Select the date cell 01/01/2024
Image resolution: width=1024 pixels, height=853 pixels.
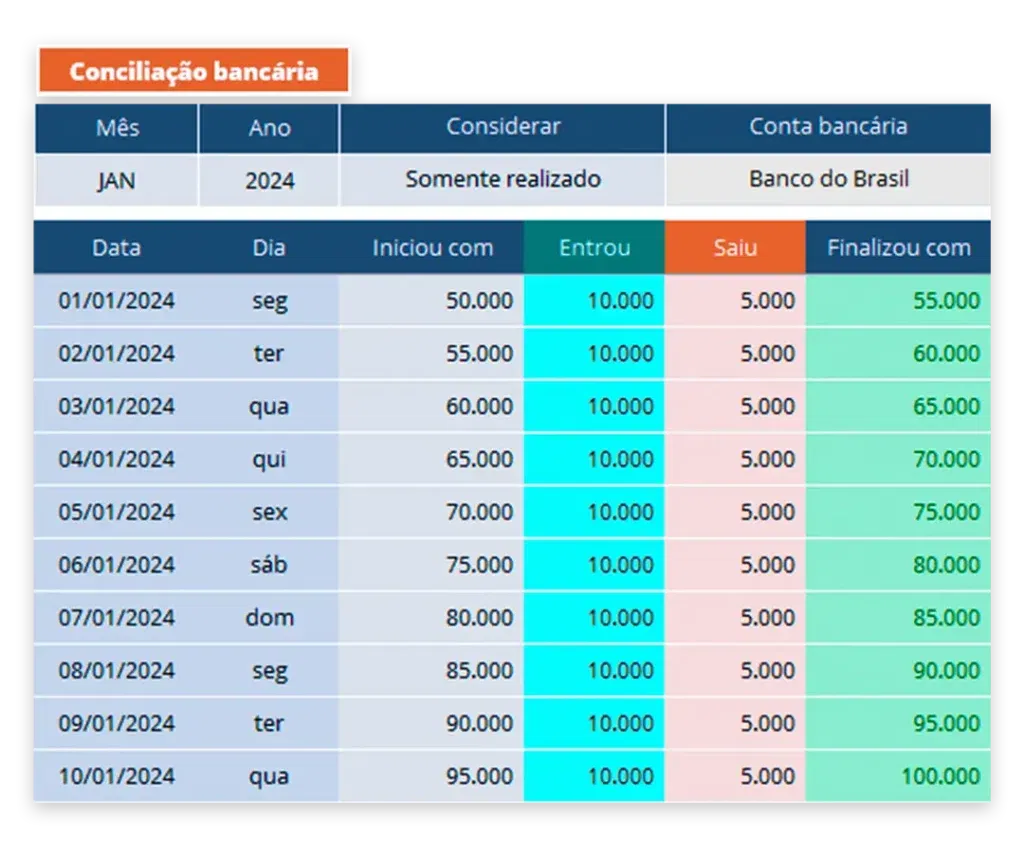[116, 301]
